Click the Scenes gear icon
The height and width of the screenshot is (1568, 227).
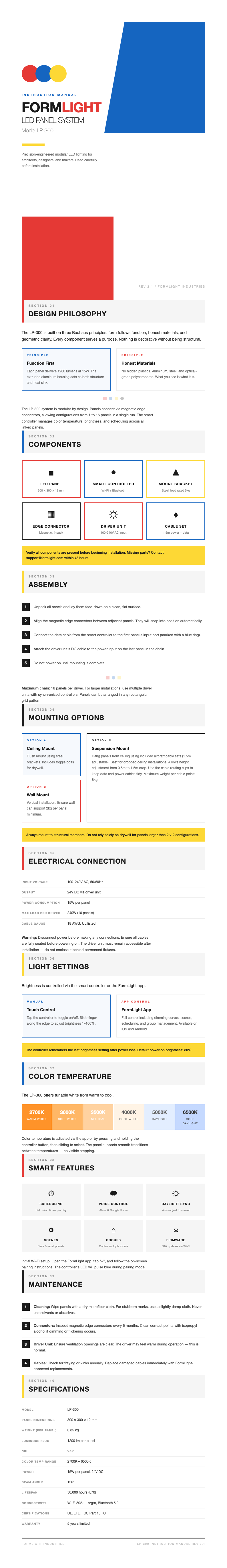tap(51, 1229)
